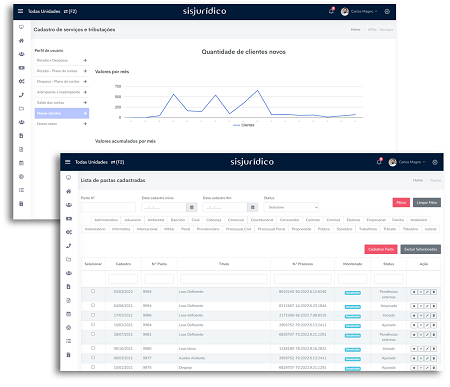Click notification bell in the front window header
The height and width of the screenshot is (387, 450).
coord(379,162)
